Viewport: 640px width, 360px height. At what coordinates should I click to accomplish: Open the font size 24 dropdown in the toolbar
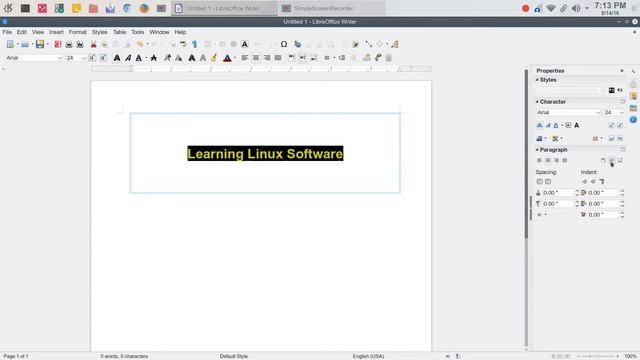pos(84,58)
